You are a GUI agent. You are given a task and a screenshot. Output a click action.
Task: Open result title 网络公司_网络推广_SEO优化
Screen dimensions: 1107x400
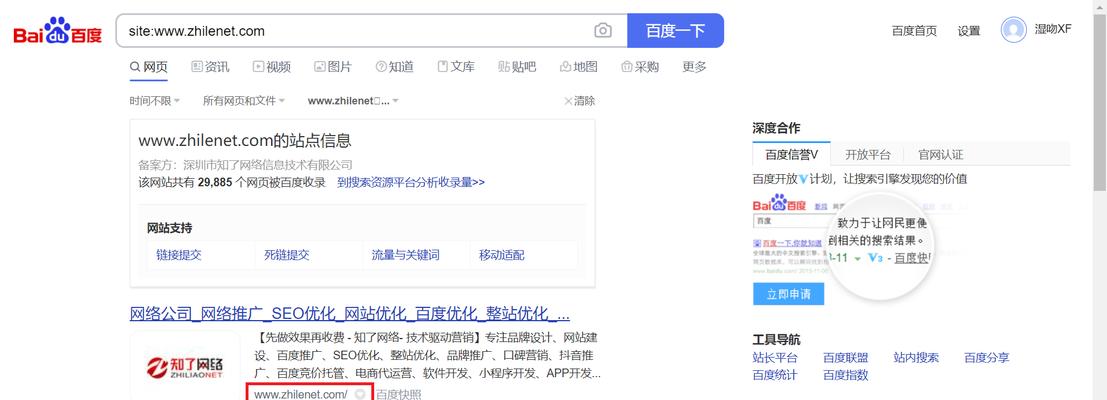(x=350, y=313)
